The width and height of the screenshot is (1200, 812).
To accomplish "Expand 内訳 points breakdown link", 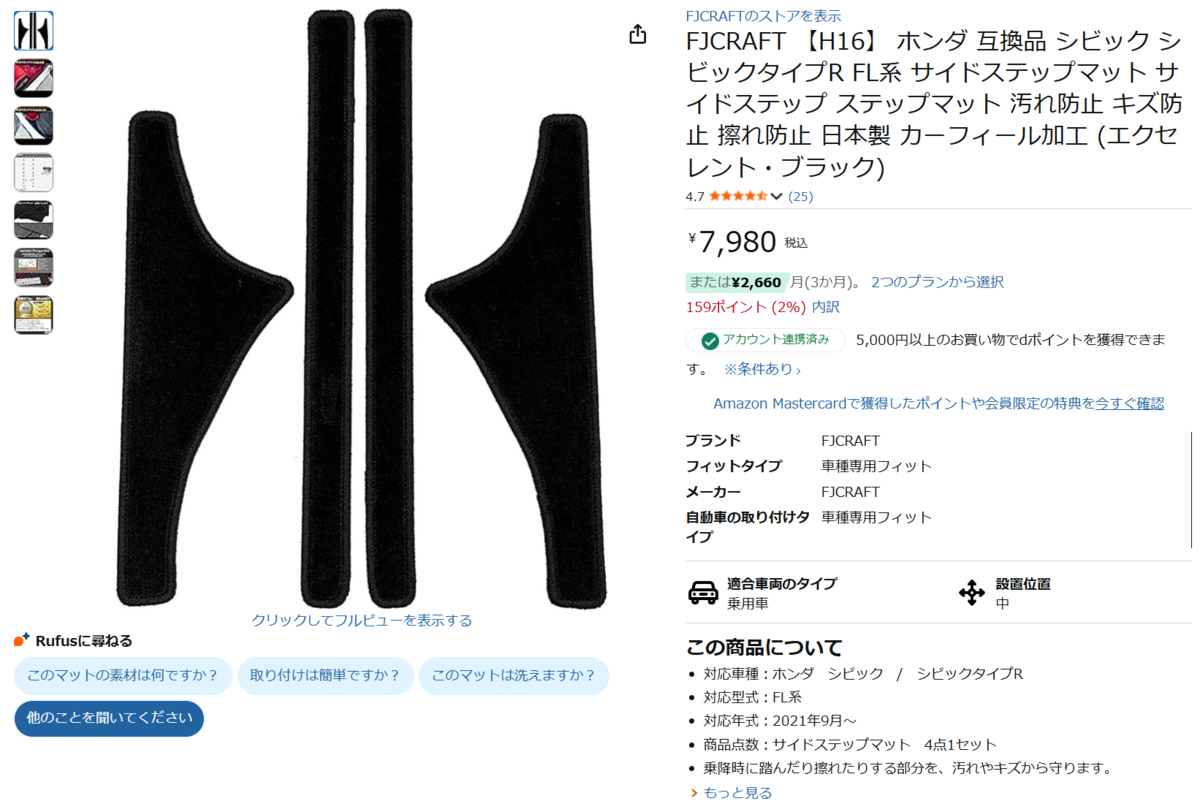I will [x=826, y=307].
